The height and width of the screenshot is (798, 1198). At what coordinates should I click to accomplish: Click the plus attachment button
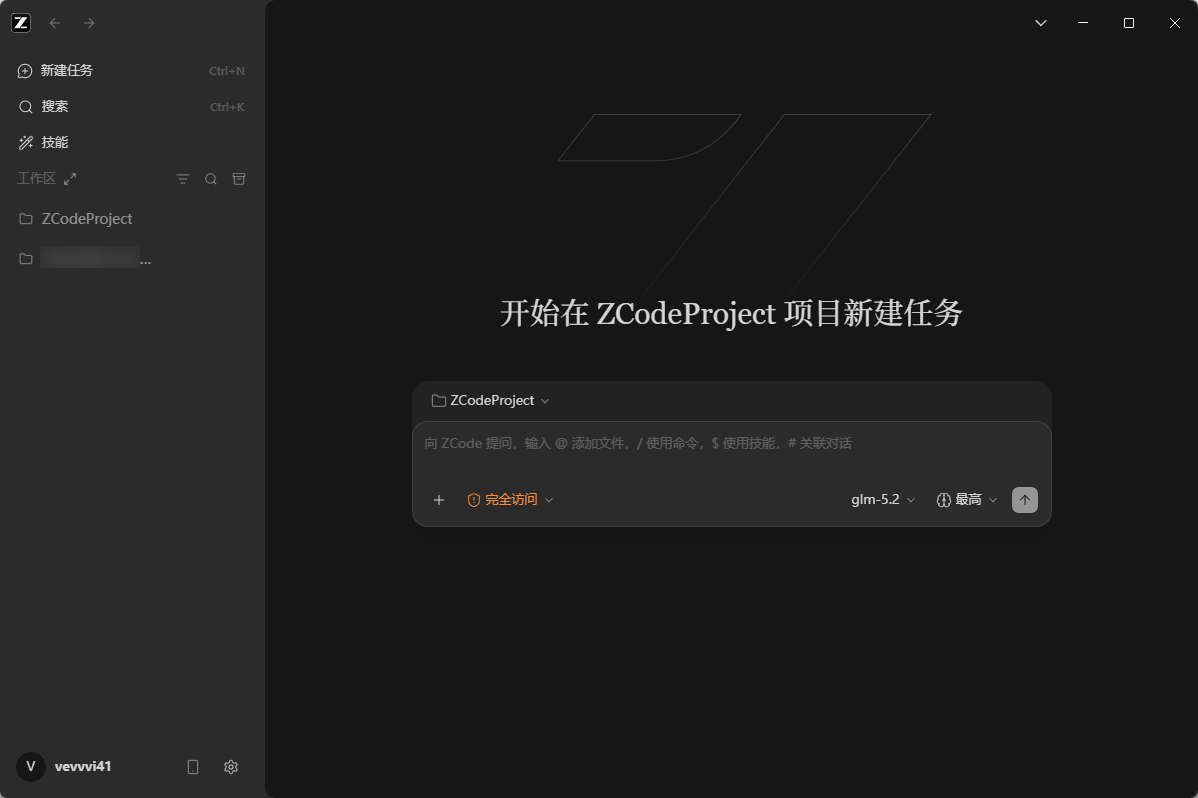439,500
